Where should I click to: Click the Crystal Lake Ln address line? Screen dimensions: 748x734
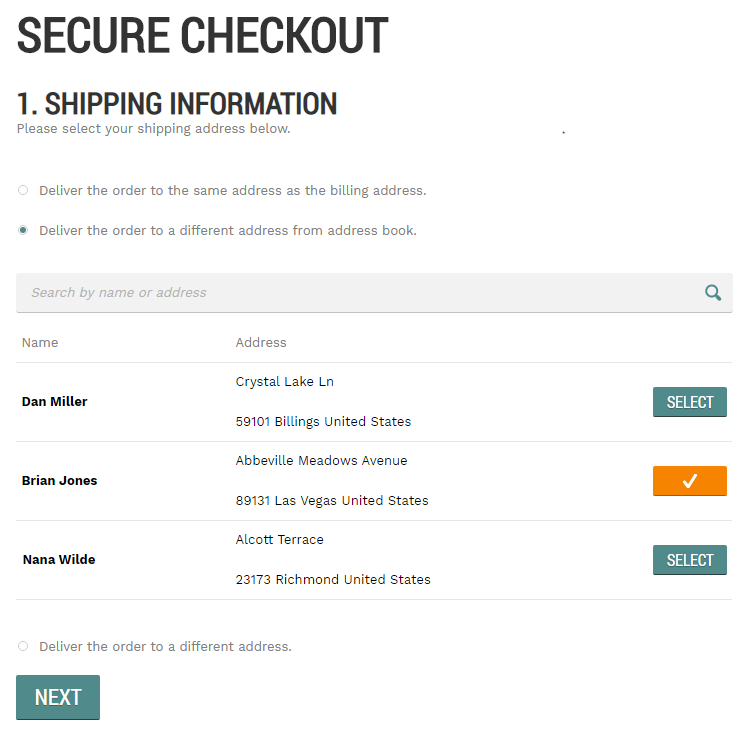285,382
